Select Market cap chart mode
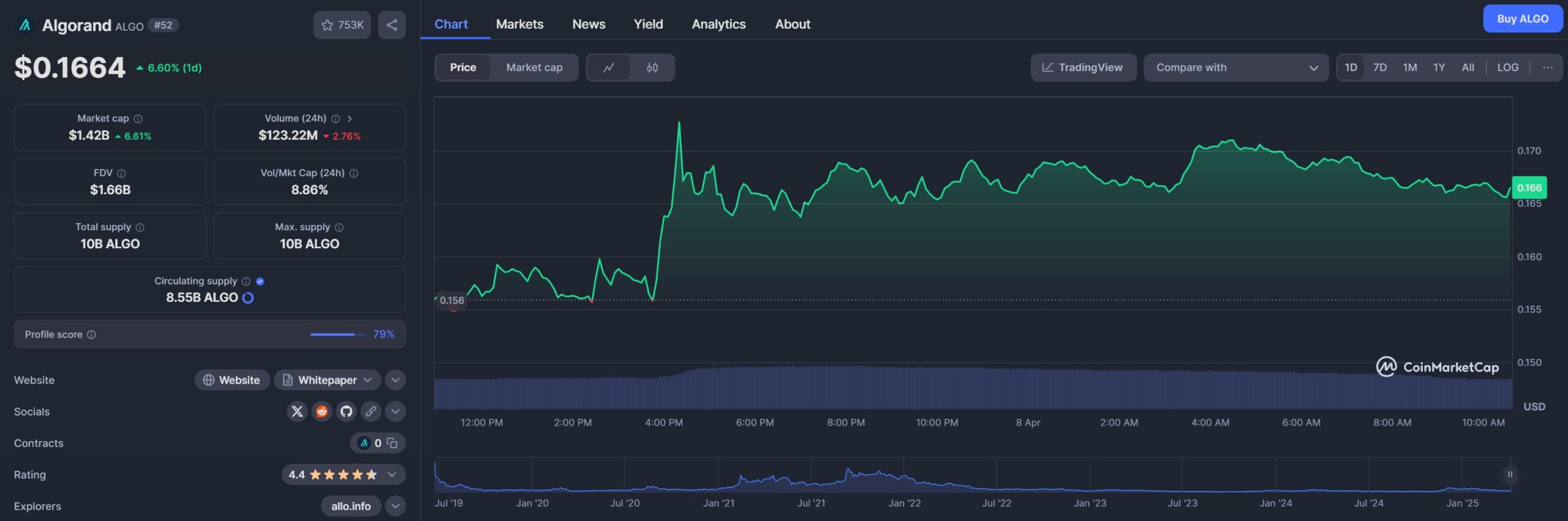Screen dimensions: 1568x521 tap(534, 67)
